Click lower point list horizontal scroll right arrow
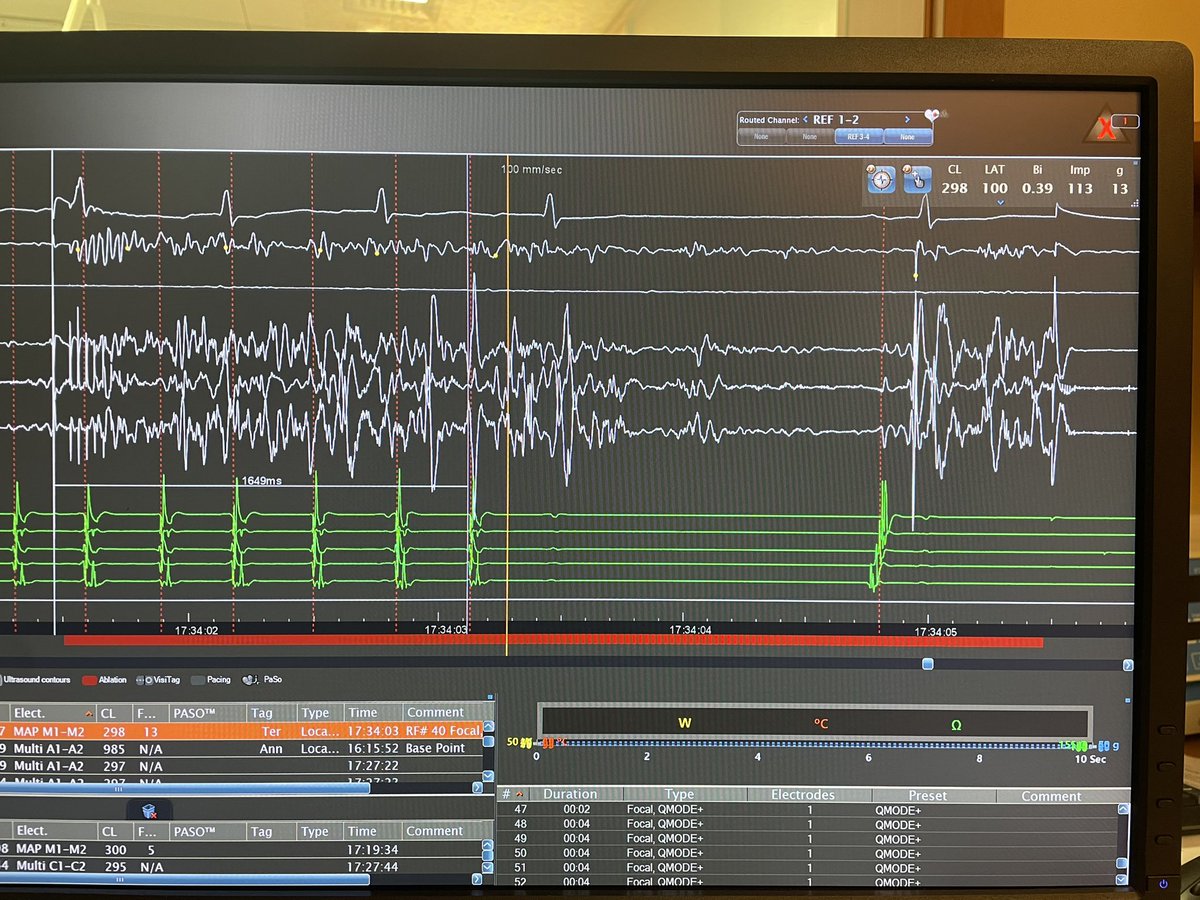The height and width of the screenshot is (900, 1200). tap(477, 880)
